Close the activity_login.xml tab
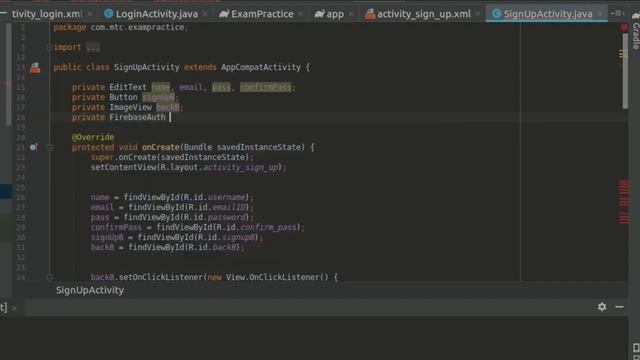 tap(90, 14)
